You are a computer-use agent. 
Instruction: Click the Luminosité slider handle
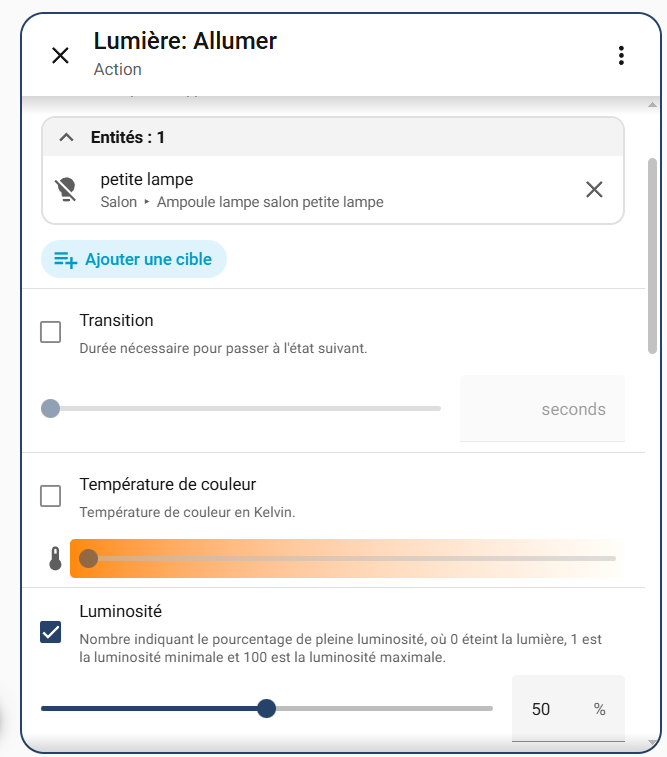click(266, 709)
